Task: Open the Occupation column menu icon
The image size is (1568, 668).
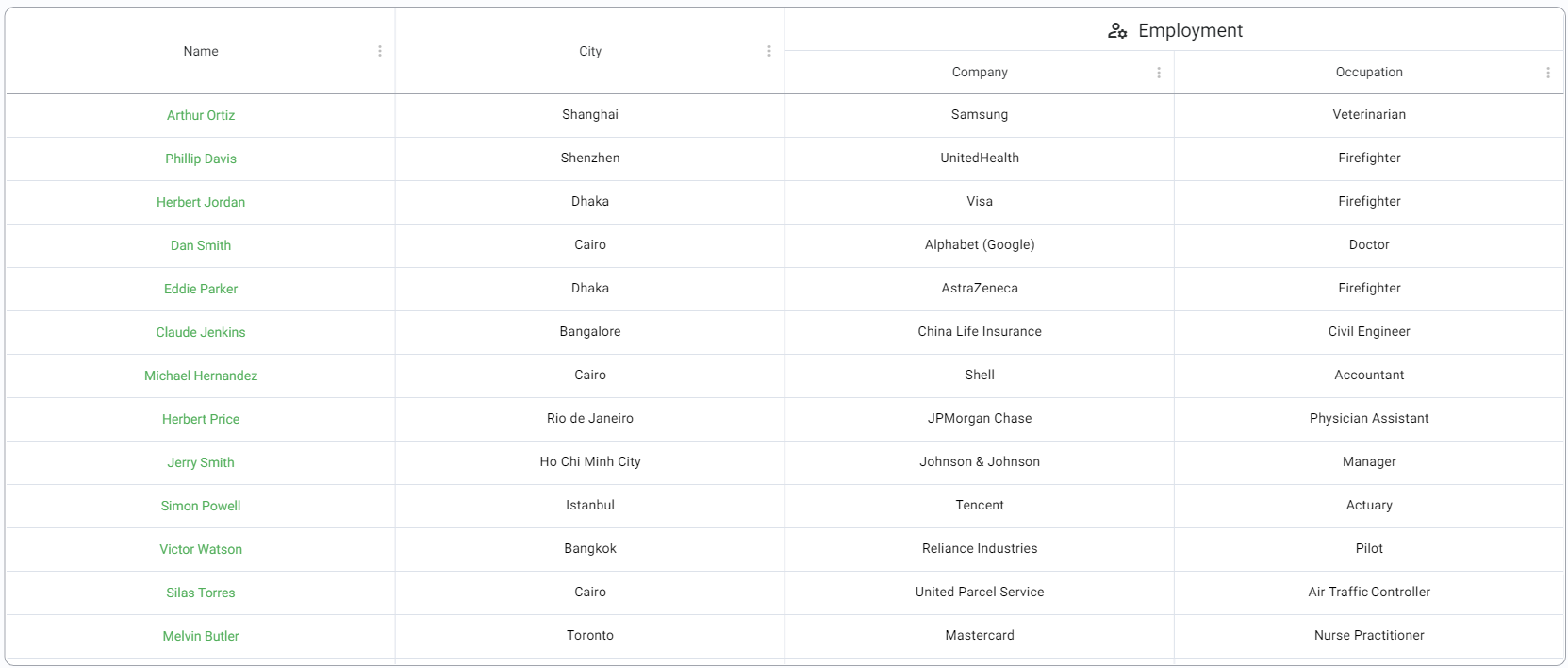Action: [x=1548, y=73]
